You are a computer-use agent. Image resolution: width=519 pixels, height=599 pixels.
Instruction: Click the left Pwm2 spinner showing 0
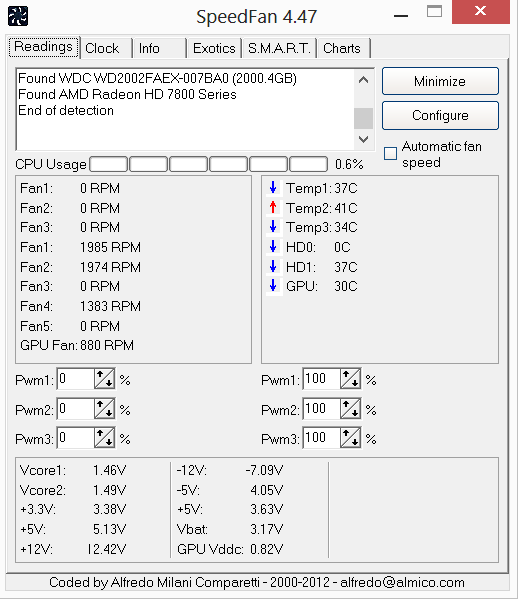tap(105, 408)
